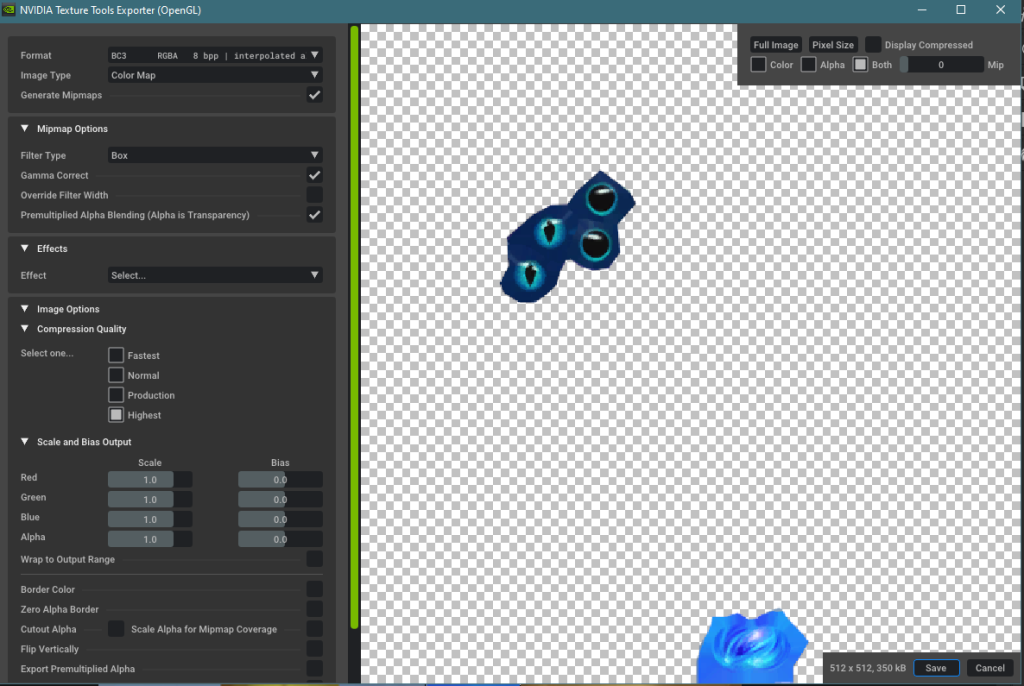Collapse the Compression Quality section
The image size is (1024, 686).
point(25,329)
